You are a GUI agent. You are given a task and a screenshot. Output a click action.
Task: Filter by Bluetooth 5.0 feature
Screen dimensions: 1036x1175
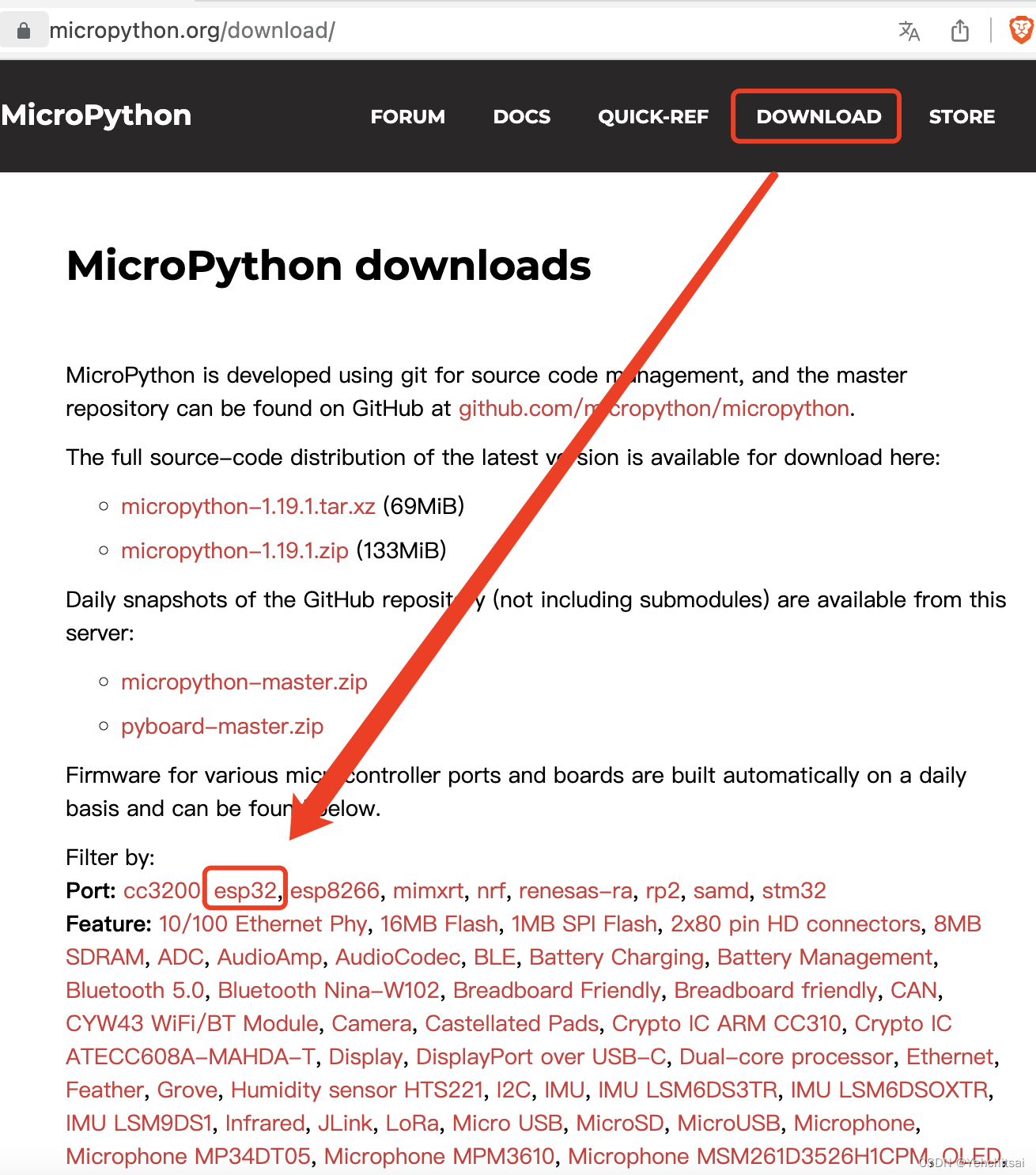135,991
